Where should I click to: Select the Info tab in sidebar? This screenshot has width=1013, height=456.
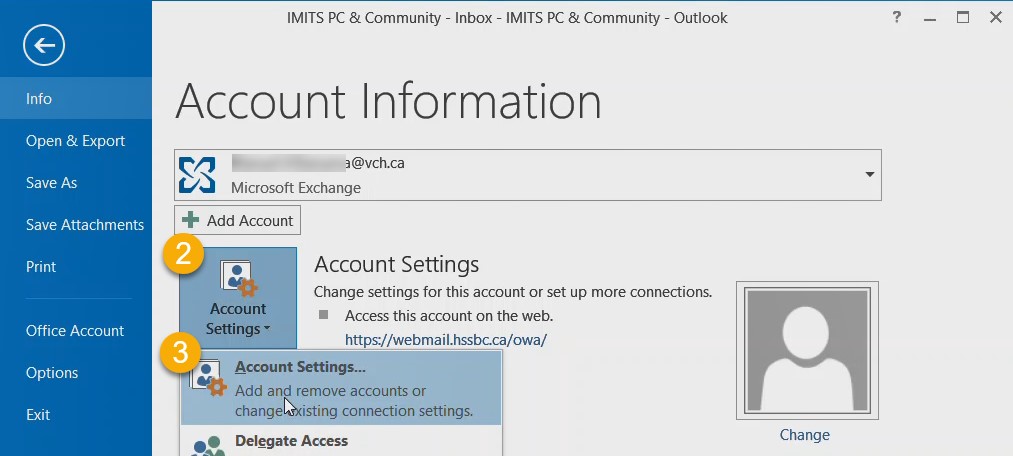tap(76, 98)
